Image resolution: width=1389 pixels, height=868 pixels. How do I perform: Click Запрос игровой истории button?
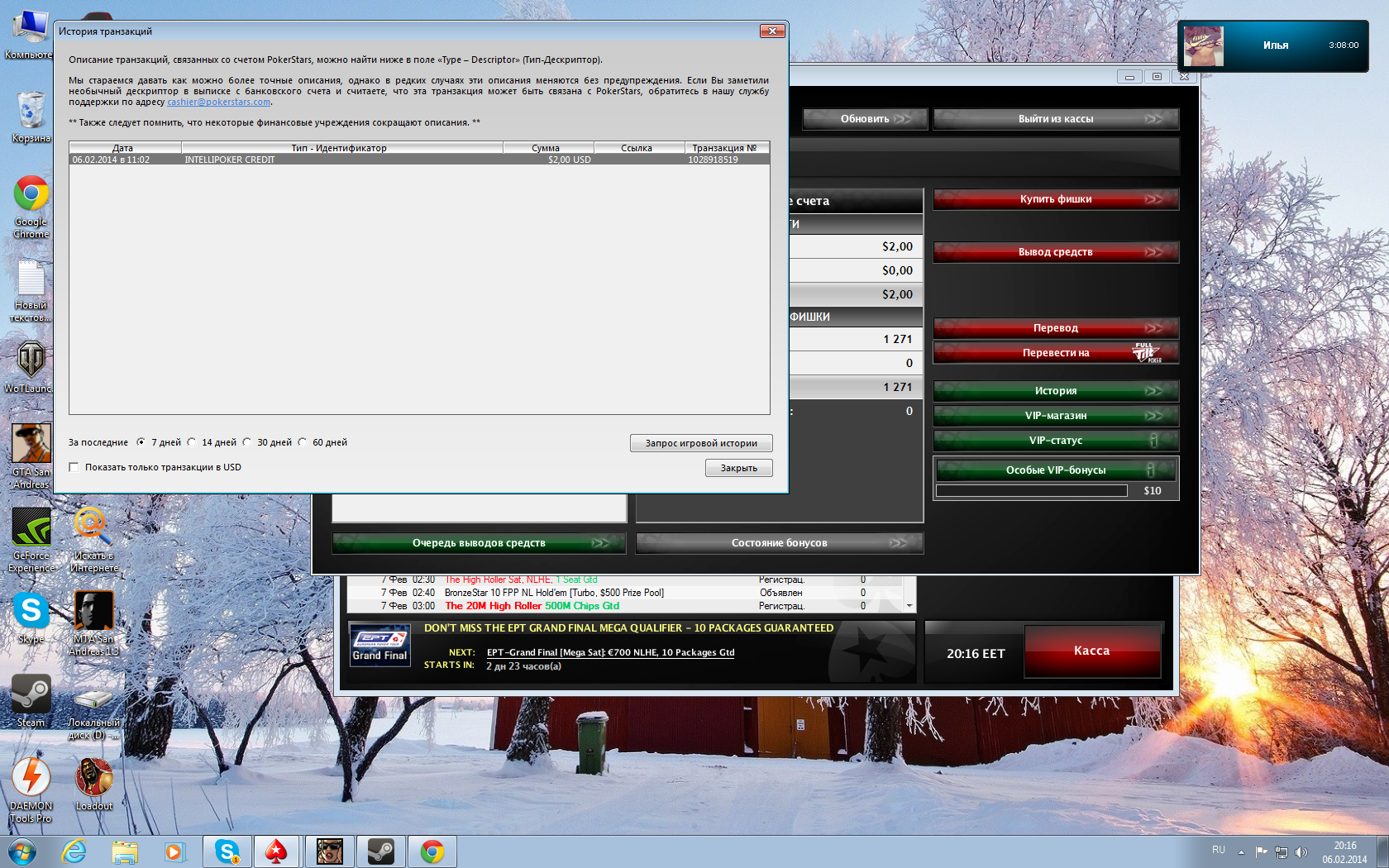[x=701, y=443]
